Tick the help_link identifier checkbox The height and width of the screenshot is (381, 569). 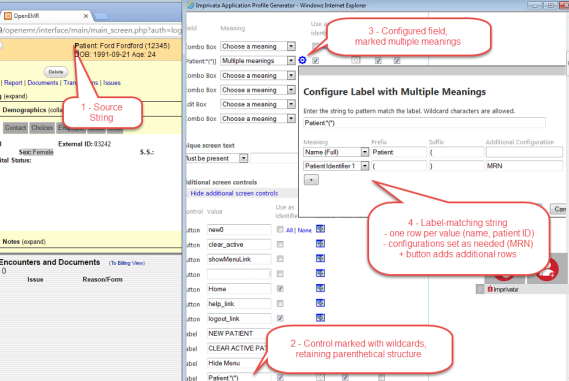pyautogui.click(x=280, y=304)
